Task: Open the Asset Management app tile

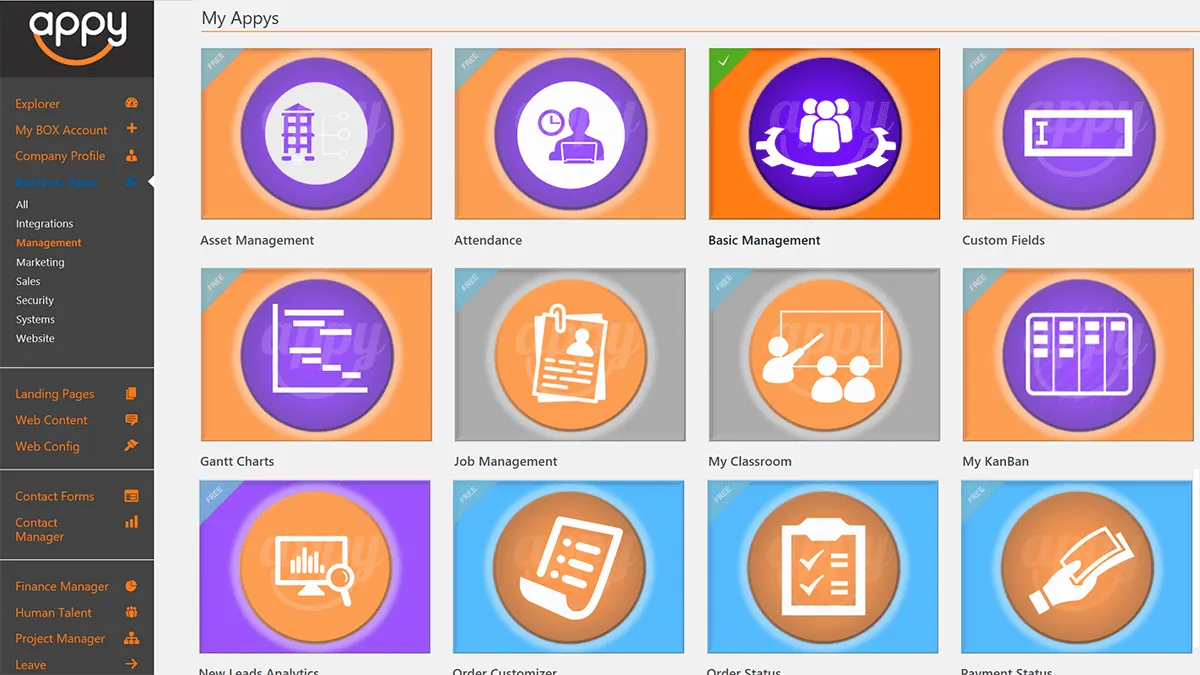Action: 316,134
